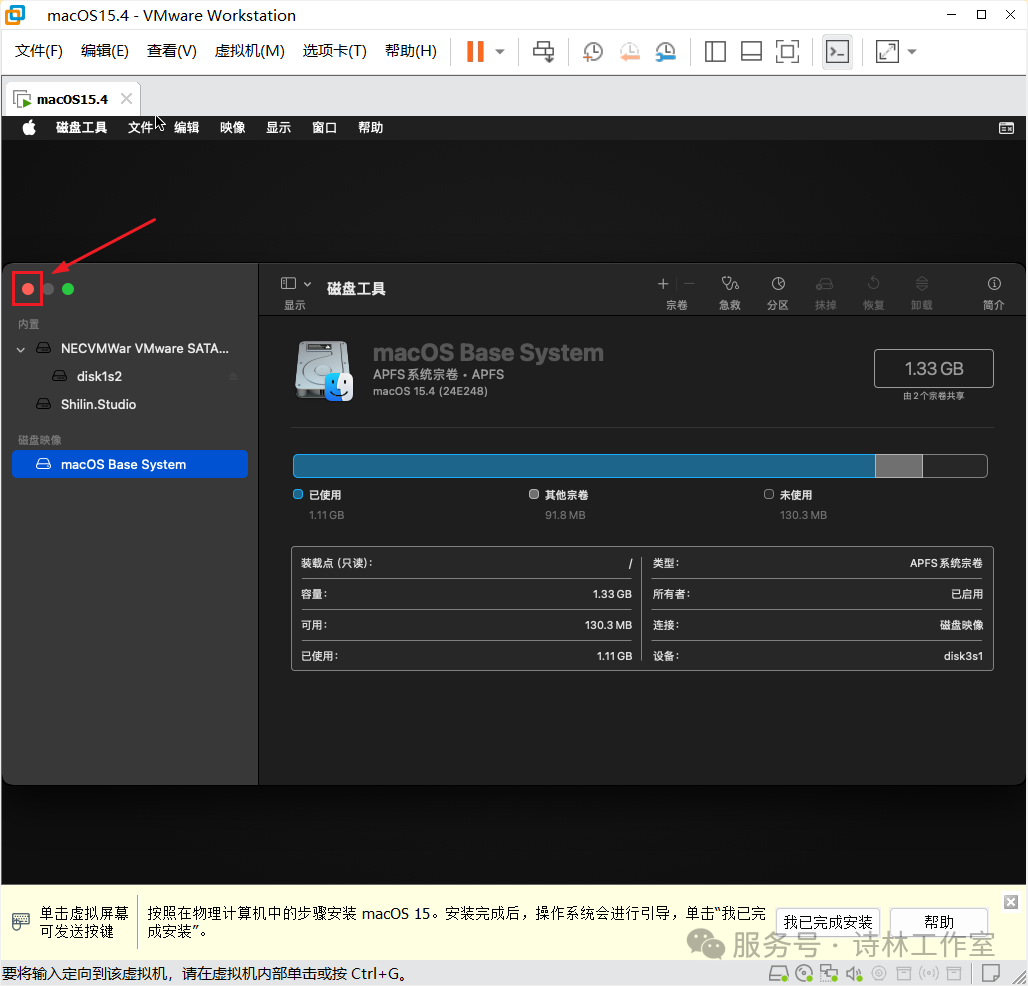Open the macOS 显示 menu bar item
1028x986 pixels.
pyautogui.click(x=279, y=127)
